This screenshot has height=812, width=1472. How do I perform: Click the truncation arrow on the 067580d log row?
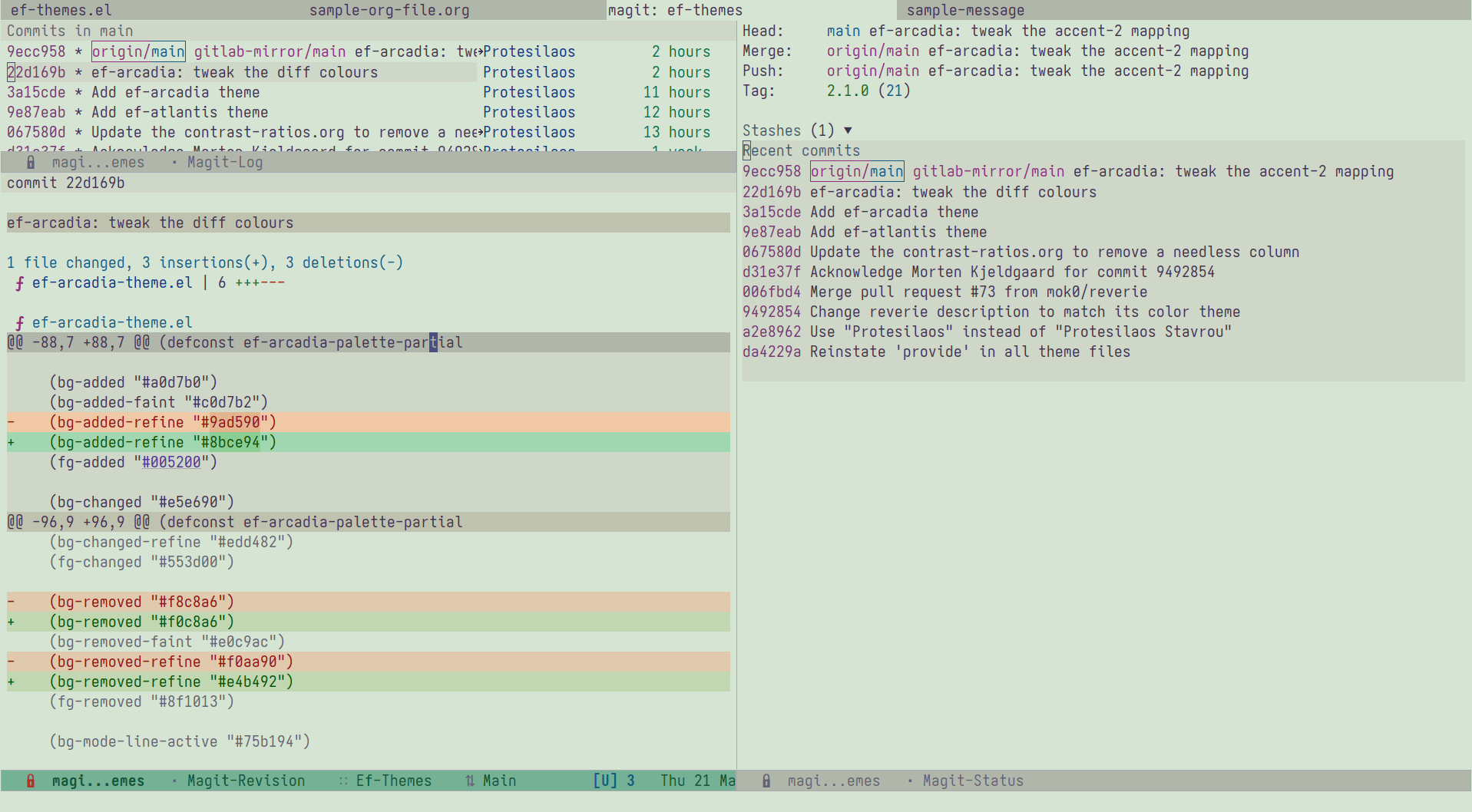point(479,133)
